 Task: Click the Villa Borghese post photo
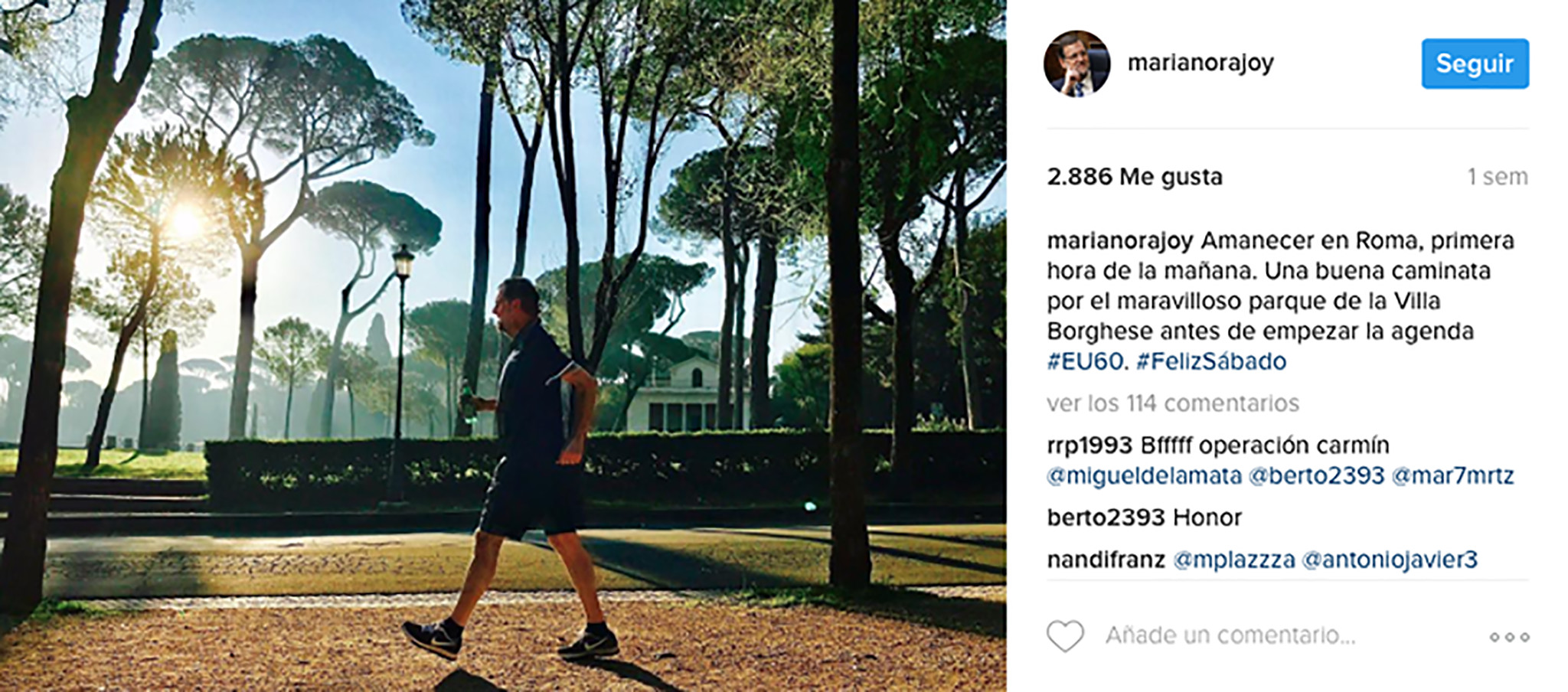coord(503,346)
